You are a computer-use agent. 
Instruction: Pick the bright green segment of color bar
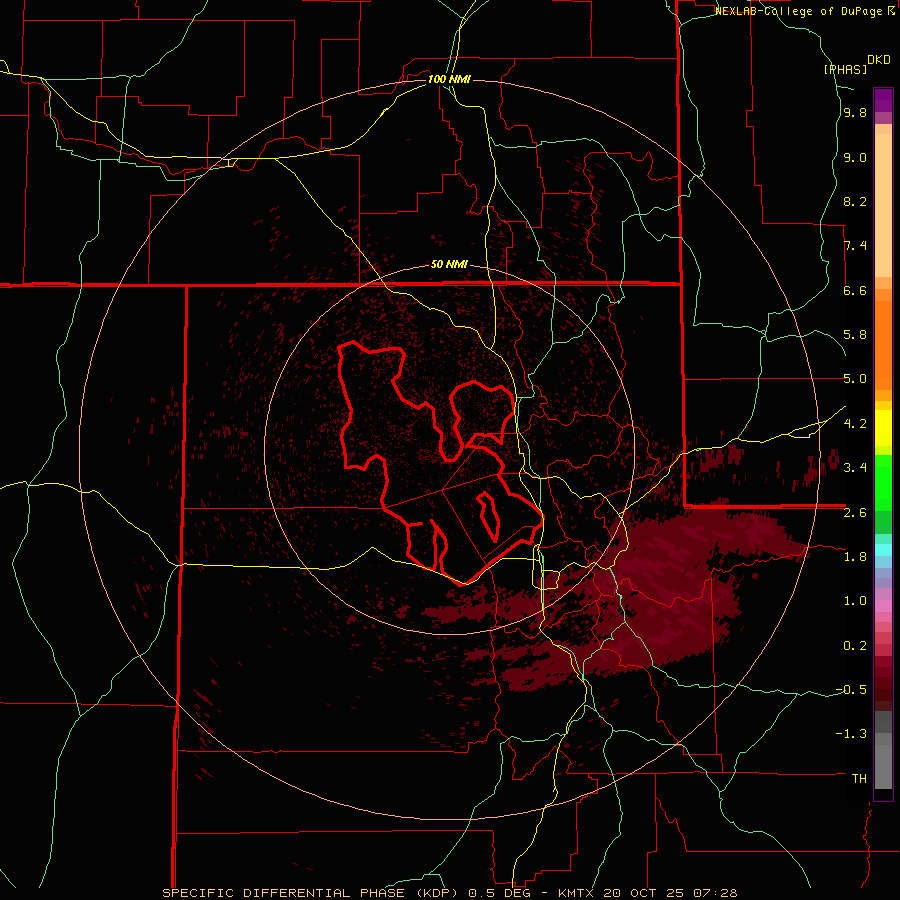tap(883, 483)
